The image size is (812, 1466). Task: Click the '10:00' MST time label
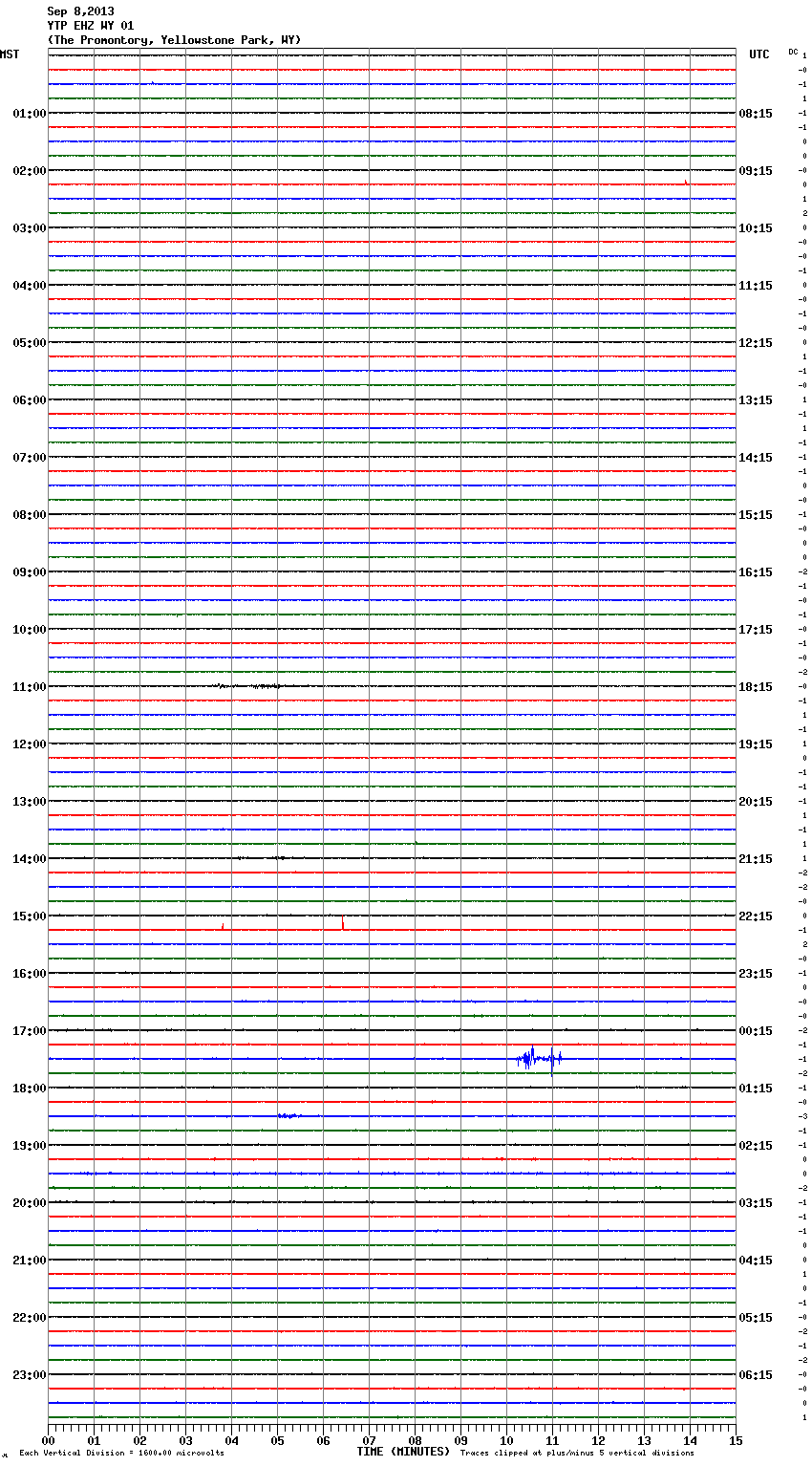pos(30,630)
